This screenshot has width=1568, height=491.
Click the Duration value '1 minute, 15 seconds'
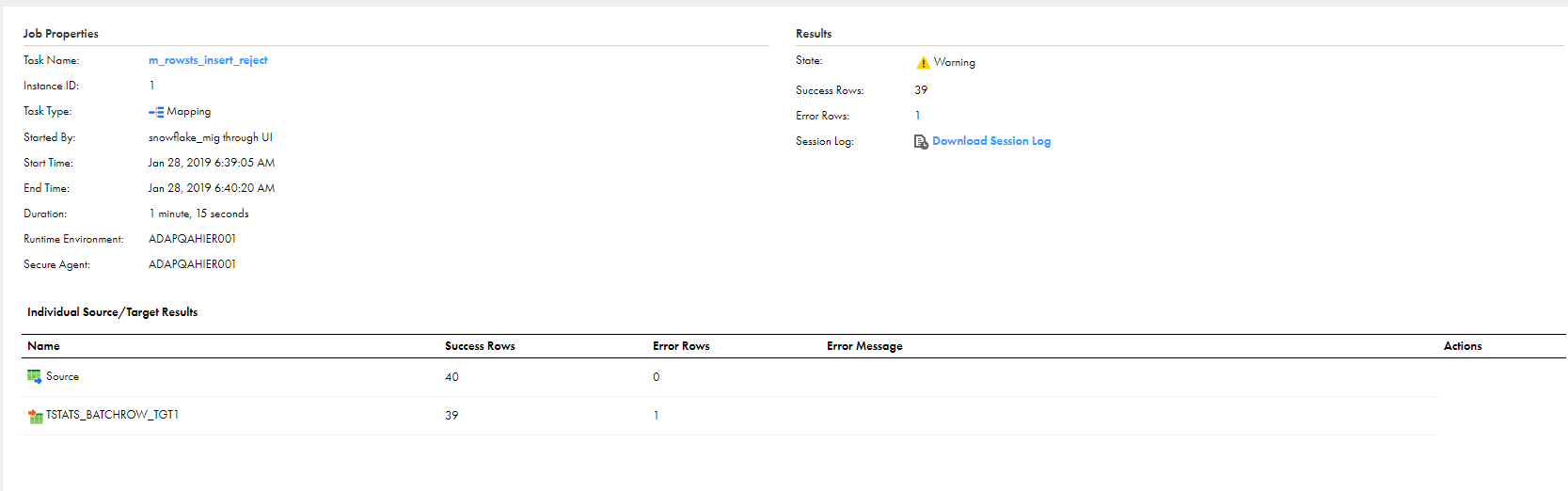click(x=199, y=214)
